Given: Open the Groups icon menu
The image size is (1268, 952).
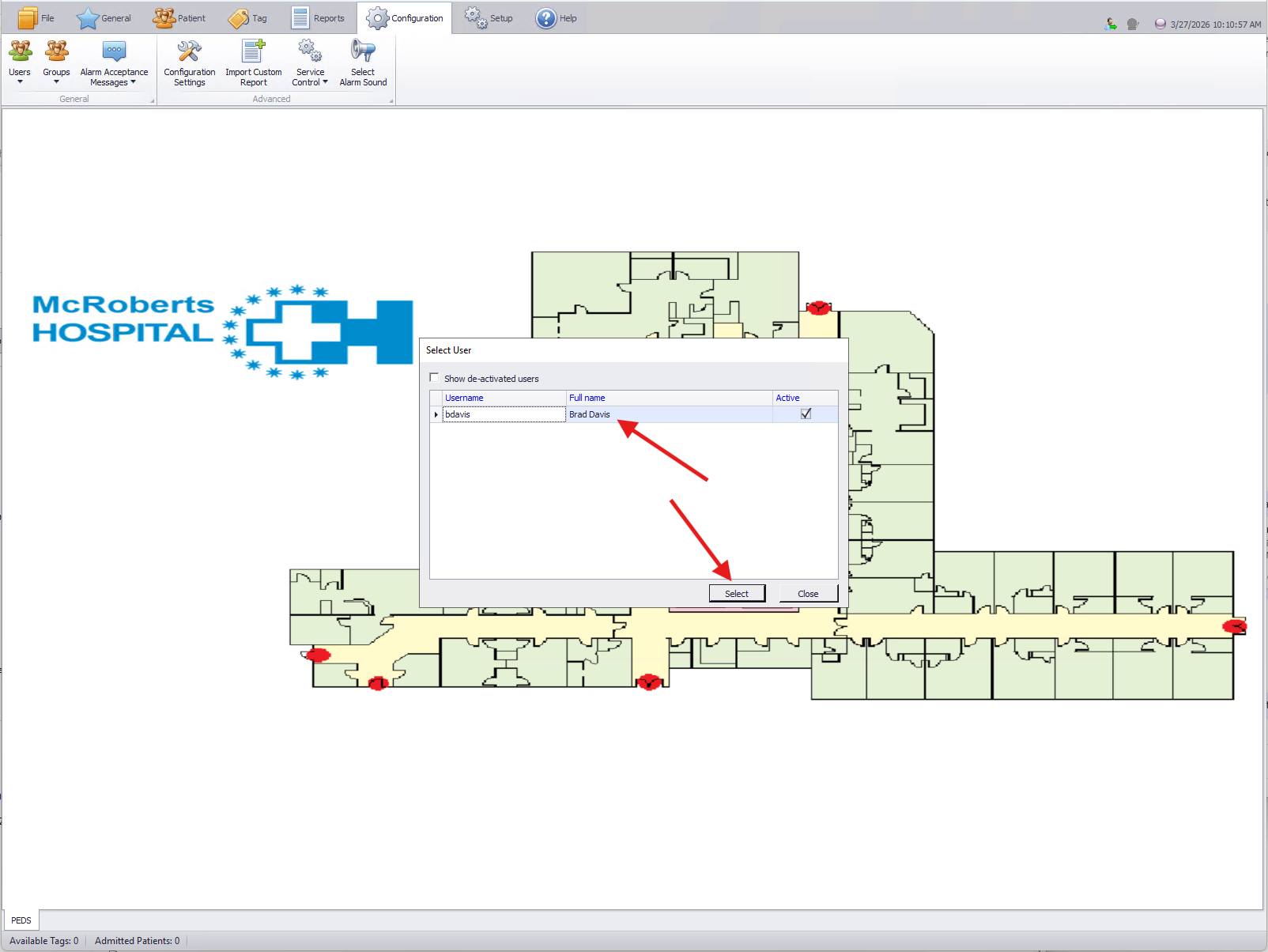Looking at the screenshot, I should click(56, 62).
